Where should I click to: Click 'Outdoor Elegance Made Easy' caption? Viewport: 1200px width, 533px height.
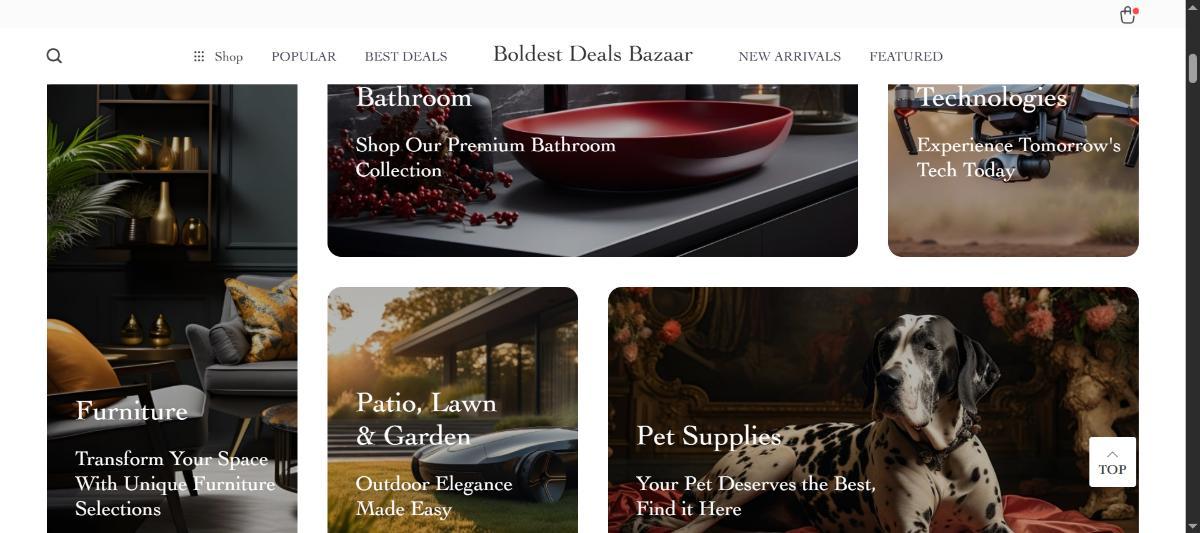point(434,496)
